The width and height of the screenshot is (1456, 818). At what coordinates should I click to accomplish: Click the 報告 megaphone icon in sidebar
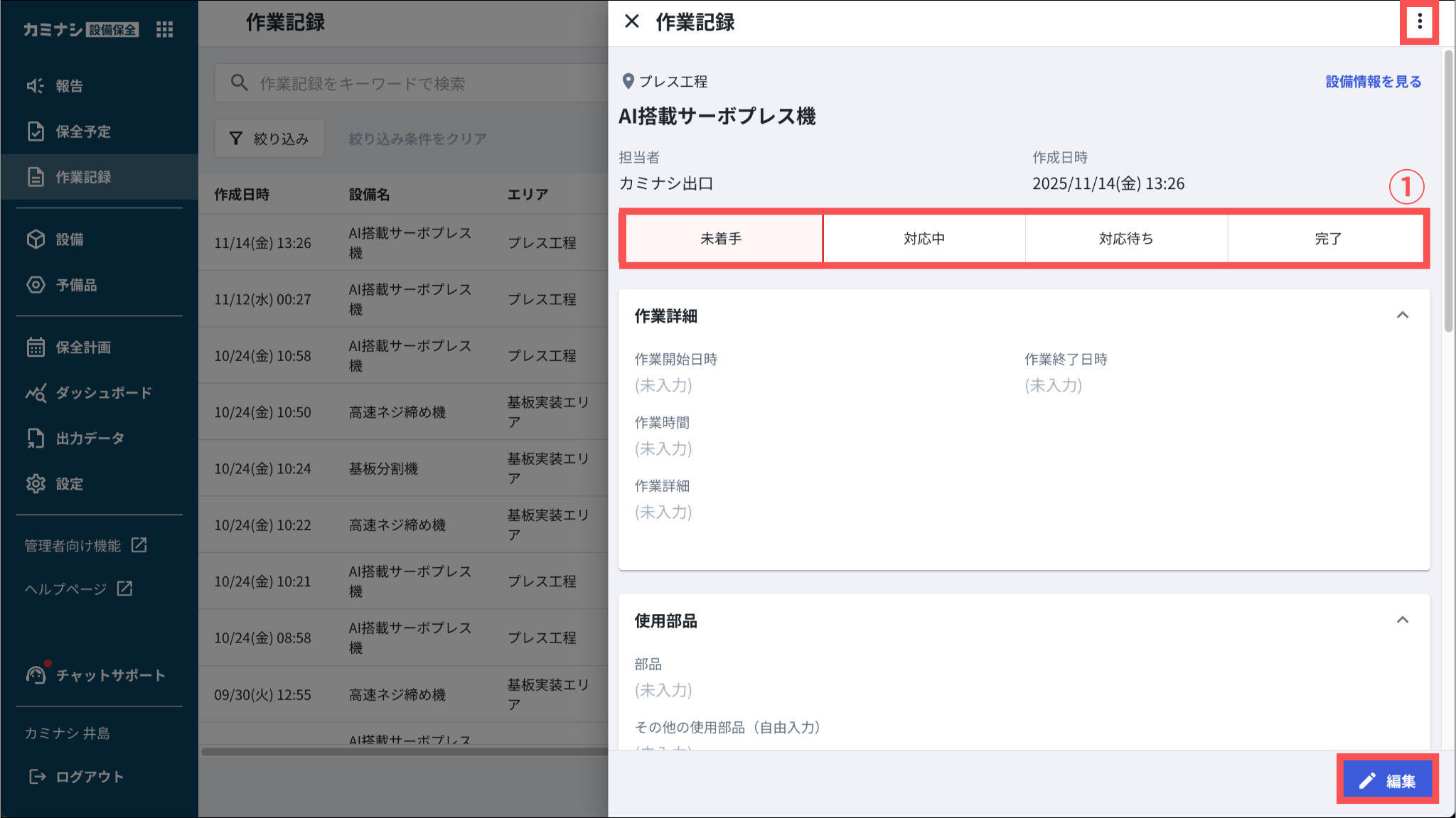tap(36, 86)
